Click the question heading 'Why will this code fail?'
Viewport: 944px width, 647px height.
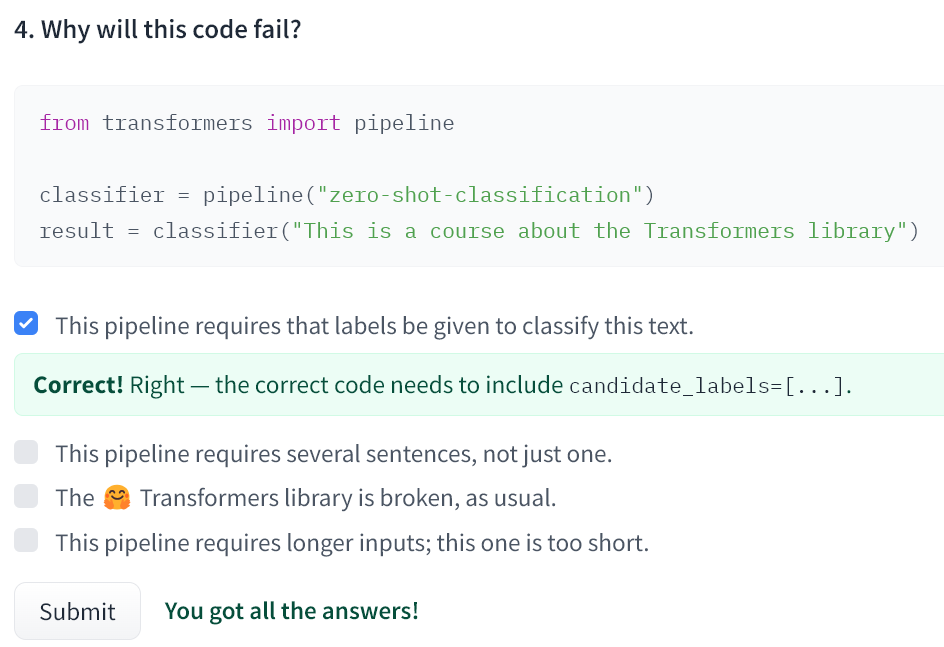click(158, 30)
